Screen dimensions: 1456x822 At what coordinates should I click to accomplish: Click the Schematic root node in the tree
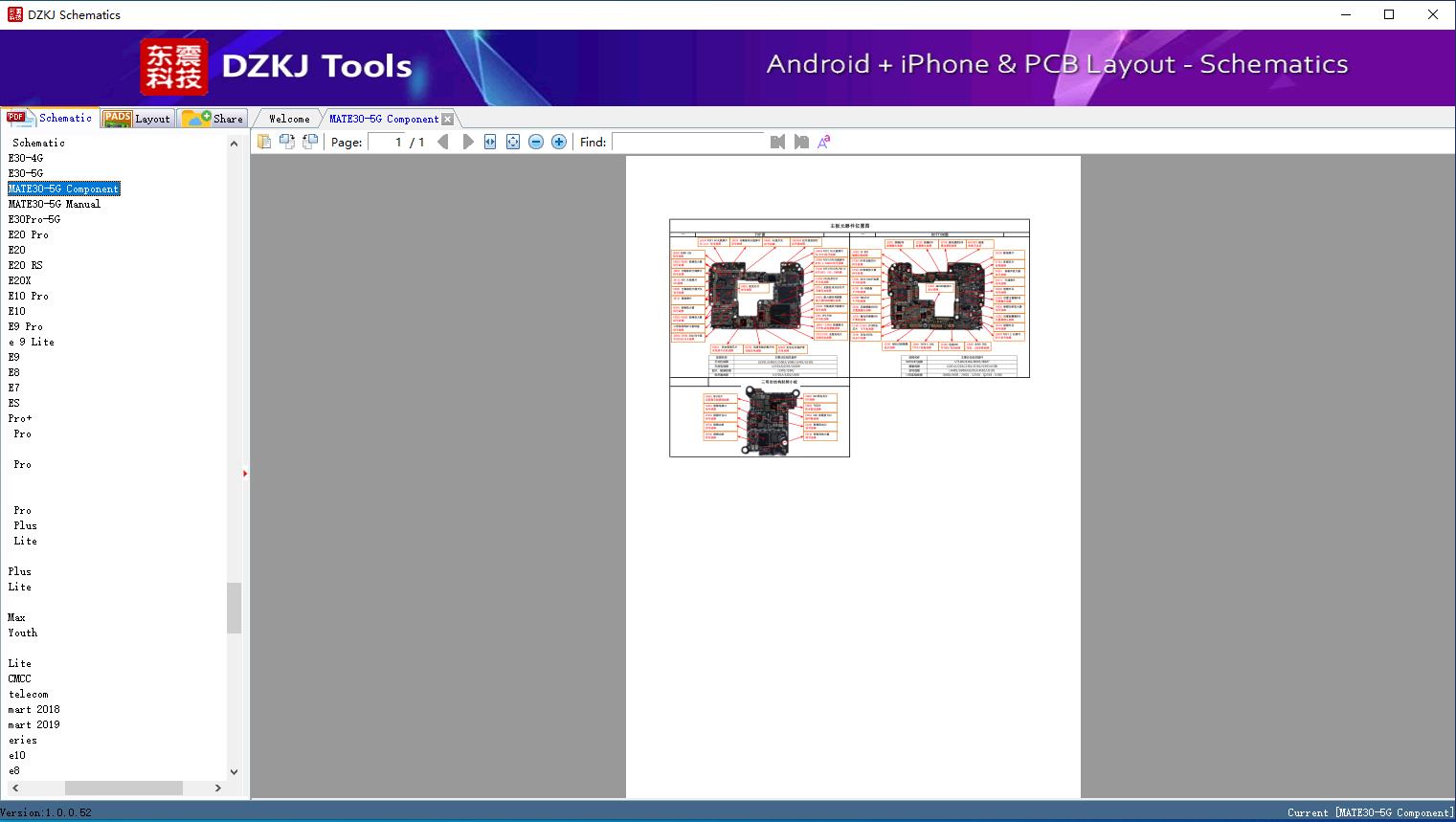coord(38,143)
